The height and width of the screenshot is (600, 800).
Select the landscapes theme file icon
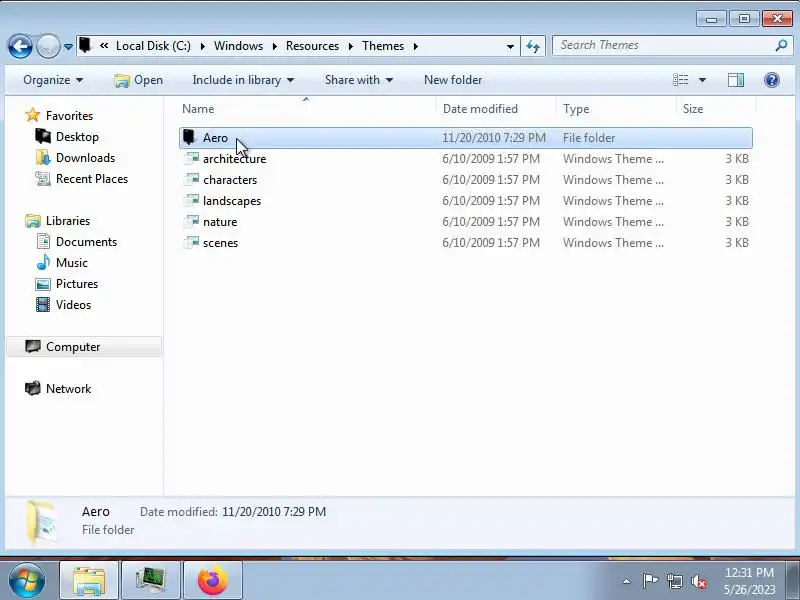coord(191,201)
